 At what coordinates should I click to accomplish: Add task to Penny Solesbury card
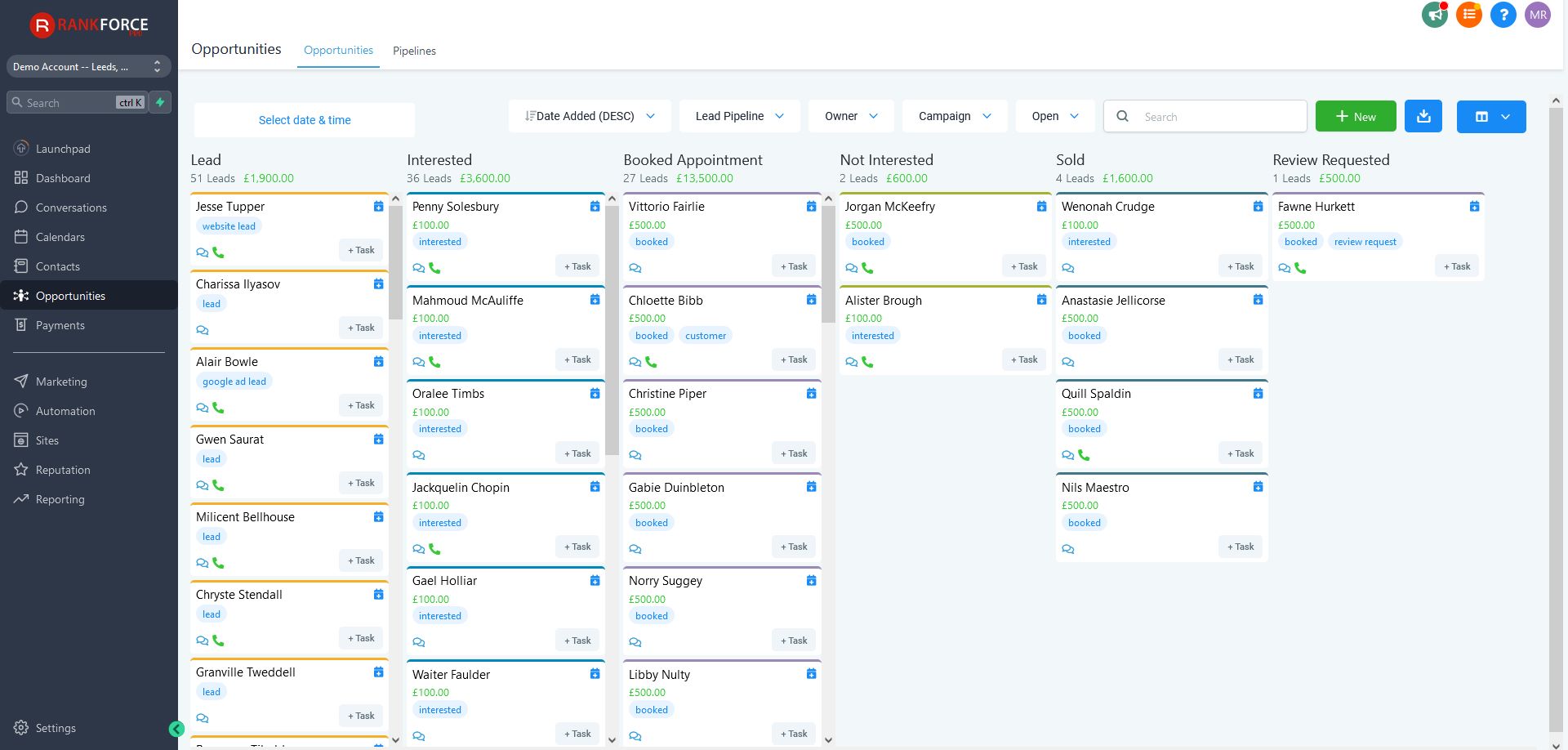pyautogui.click(x=577, y=266)
